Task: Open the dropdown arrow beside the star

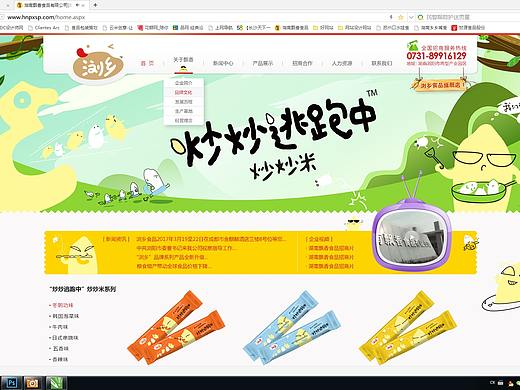Action: pyautogui.click(x=411, y=17)
